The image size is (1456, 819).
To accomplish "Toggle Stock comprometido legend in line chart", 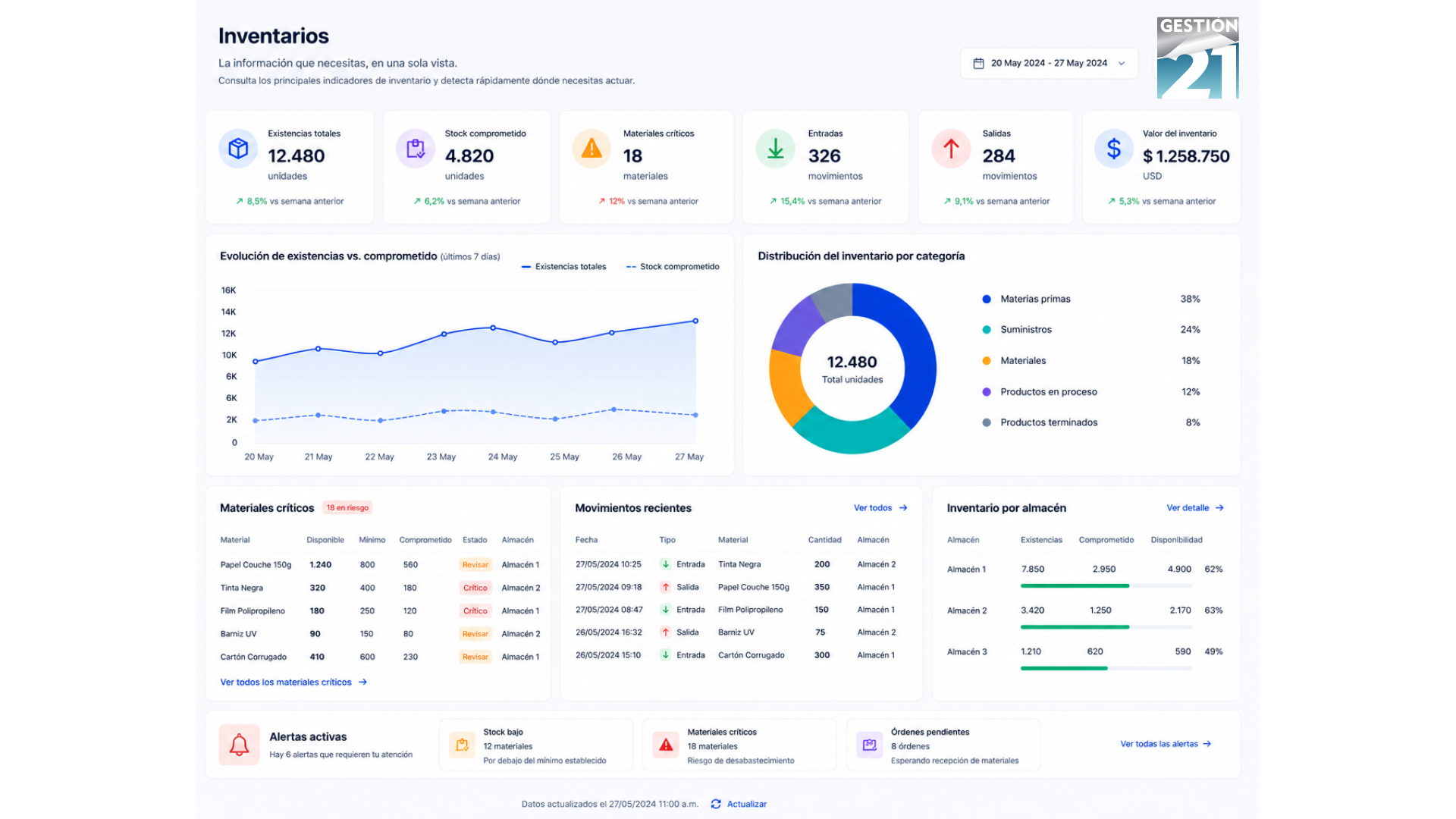I will [673, 267].
